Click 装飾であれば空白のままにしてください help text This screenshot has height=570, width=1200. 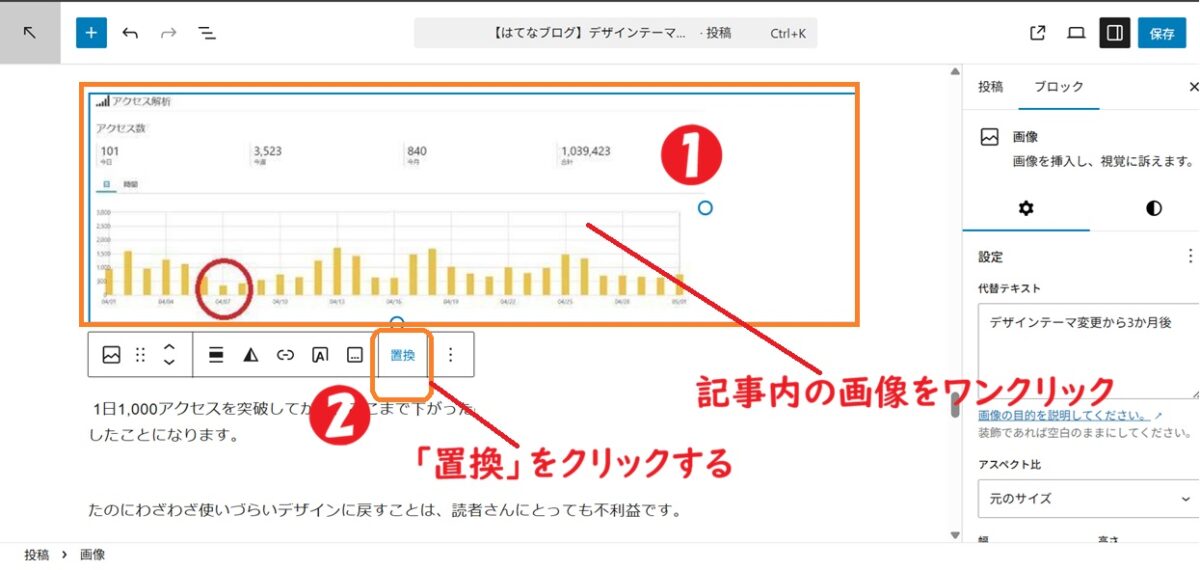[1084, 433]
